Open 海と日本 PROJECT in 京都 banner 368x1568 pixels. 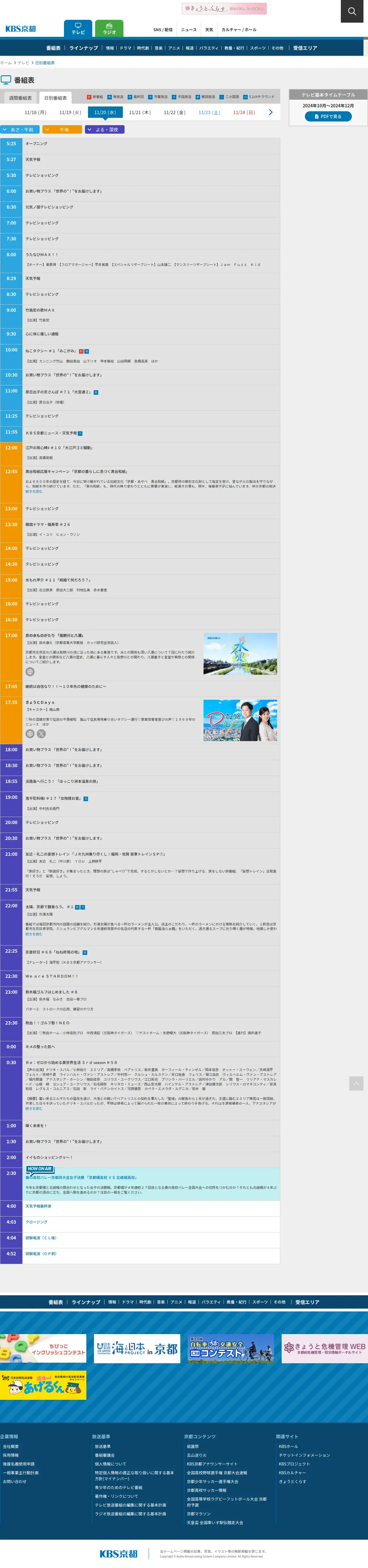click(x=137, y=1348)
